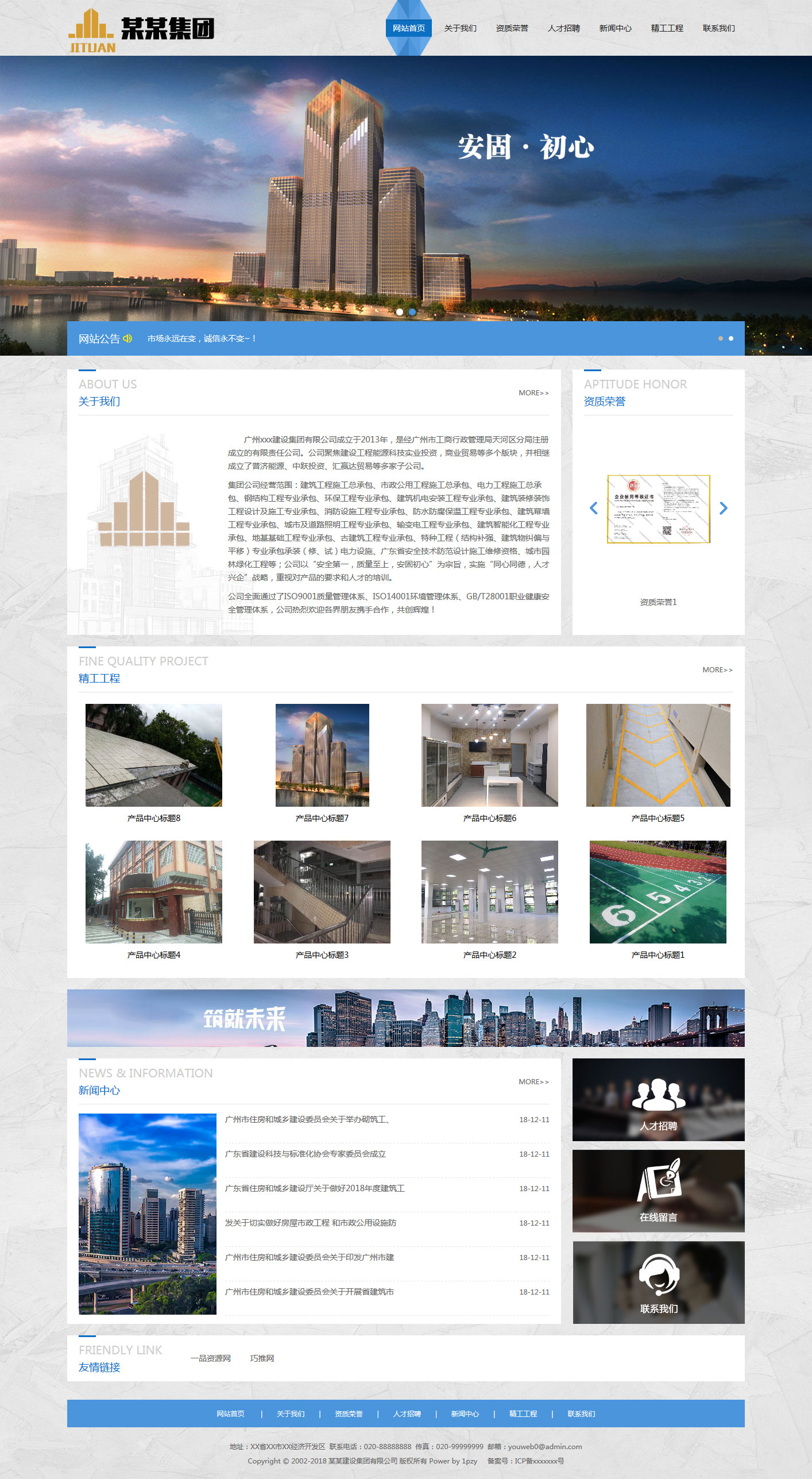The image size is (812, 1479).
Task: Click MORE link in News section
Action: (533, 1082)
